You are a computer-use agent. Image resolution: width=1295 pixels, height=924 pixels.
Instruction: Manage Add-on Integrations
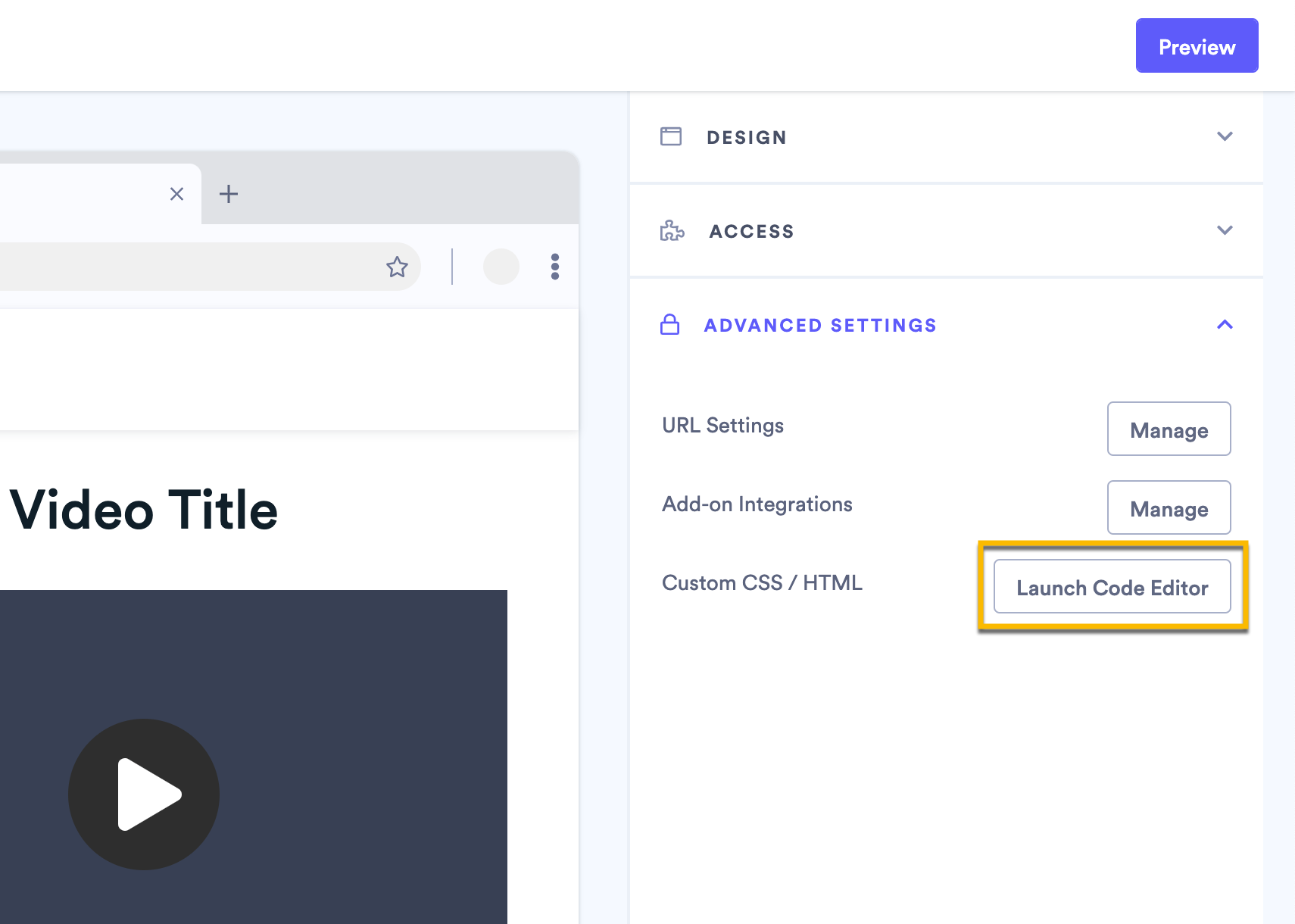click(1169, 507)
